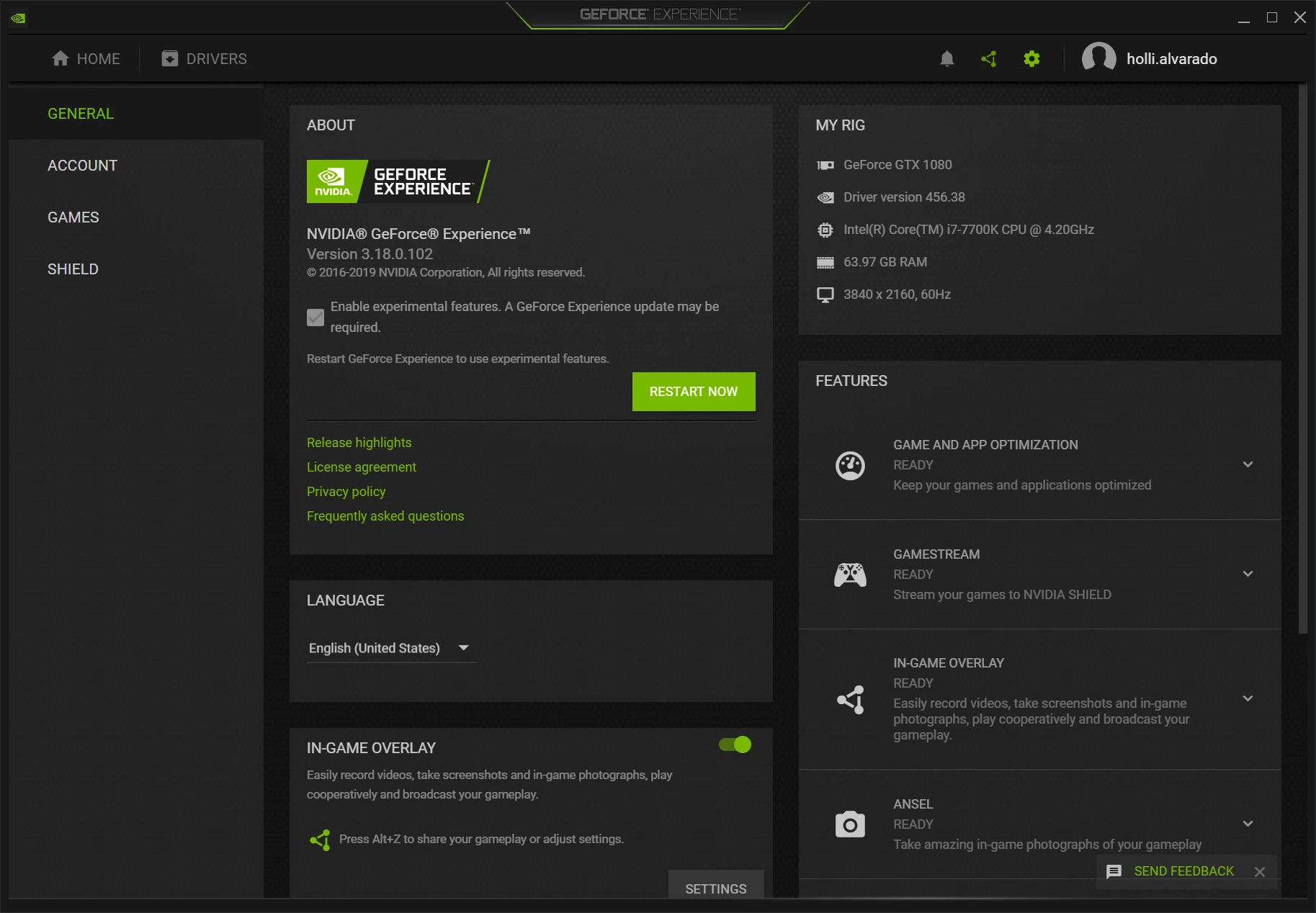The height and width of the screenshot is (913, 1316).
Task: Click the drivers download icon
Action: click(x=170, y=58)
